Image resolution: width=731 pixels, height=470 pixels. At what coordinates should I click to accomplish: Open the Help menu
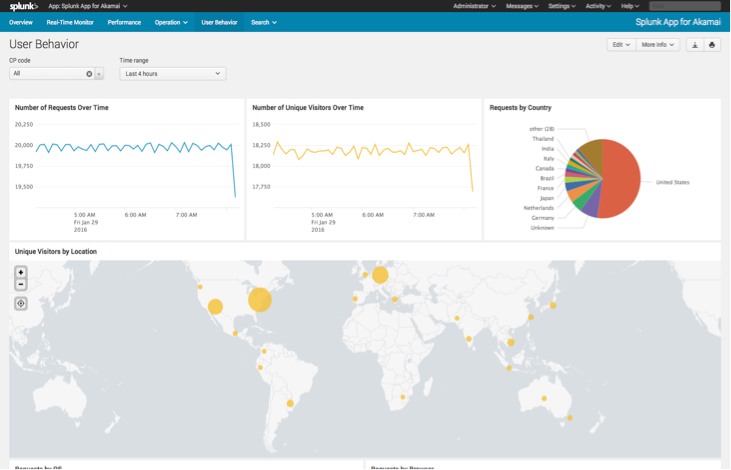coord(630,6)
